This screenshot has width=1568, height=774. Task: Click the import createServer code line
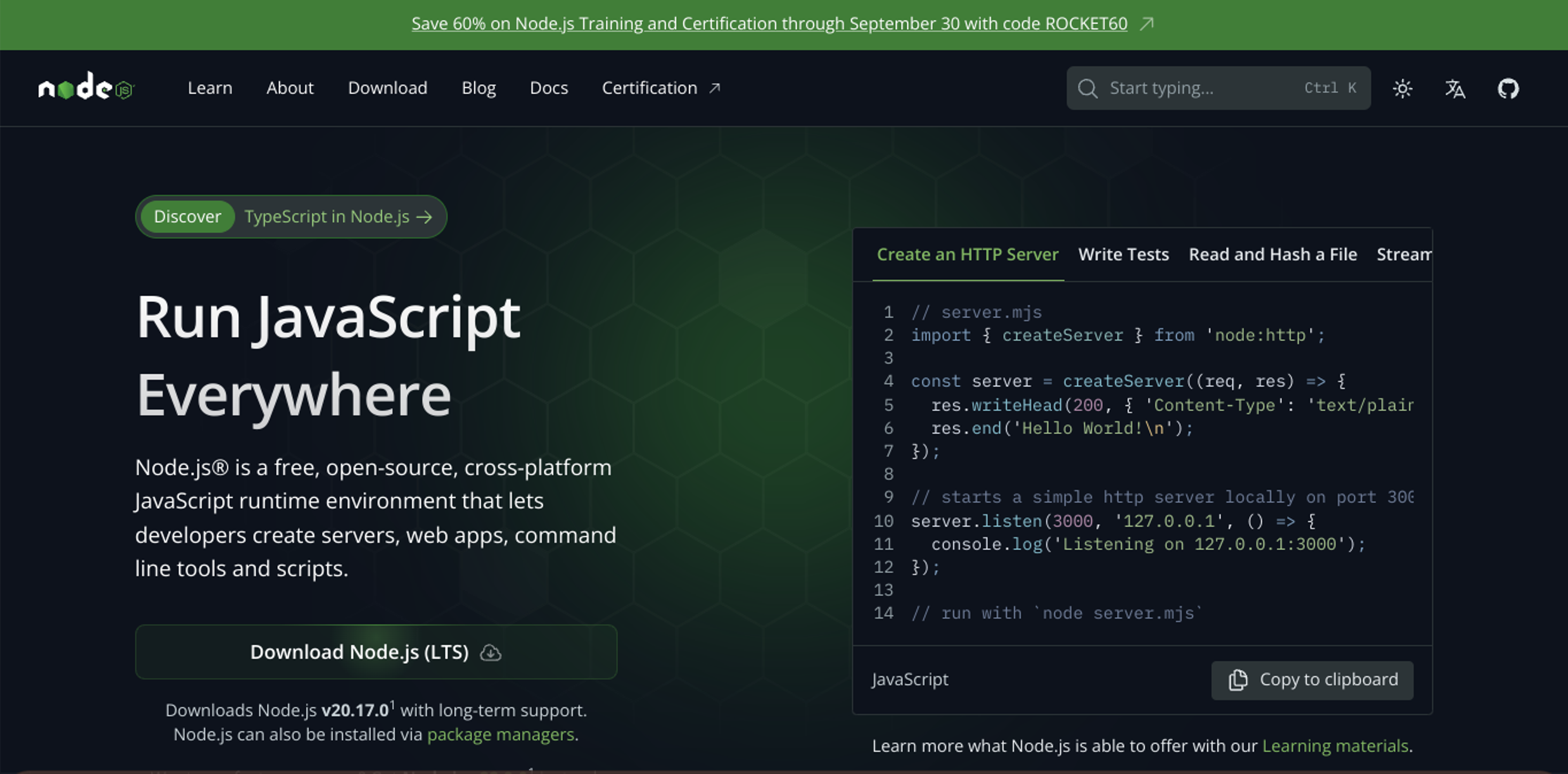point(1118,335)
